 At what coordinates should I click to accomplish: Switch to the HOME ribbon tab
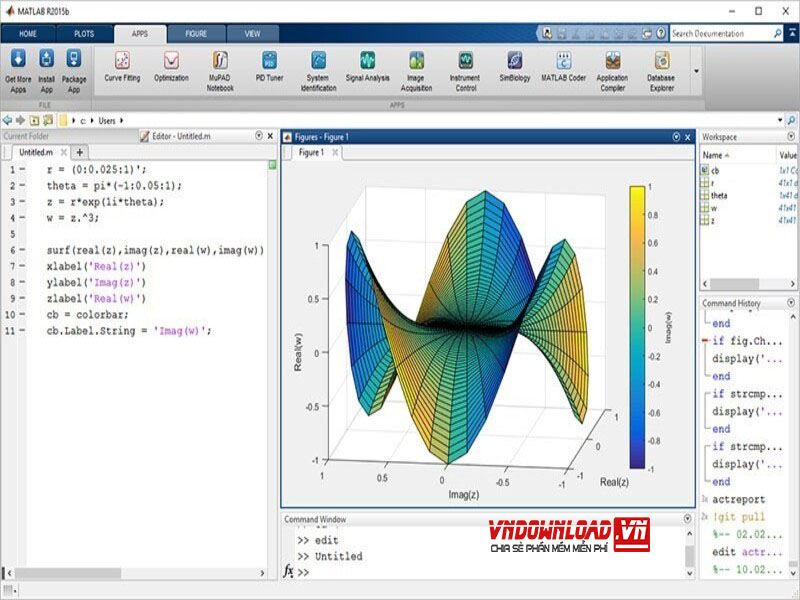tap(28, 34)
